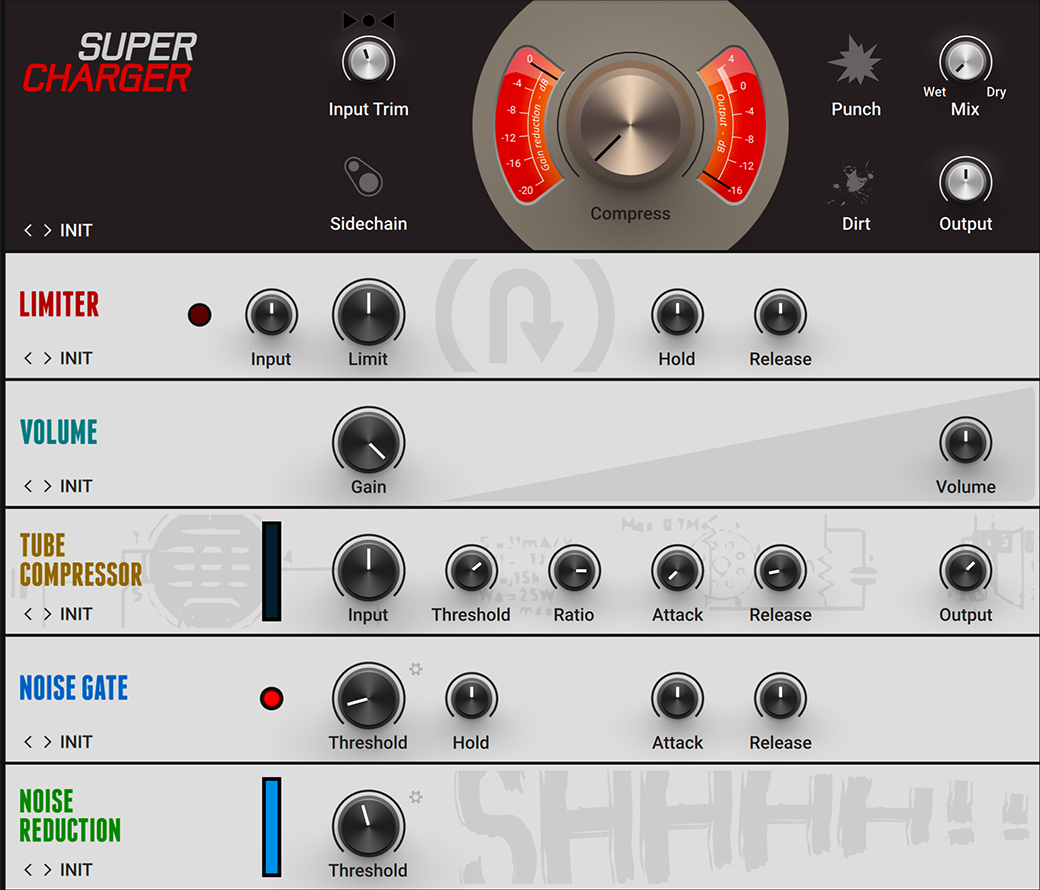Screen dimensions: 1040x890
Task: Click the Noise Reduction Threshold knob
Action: [x=368, y=826]
